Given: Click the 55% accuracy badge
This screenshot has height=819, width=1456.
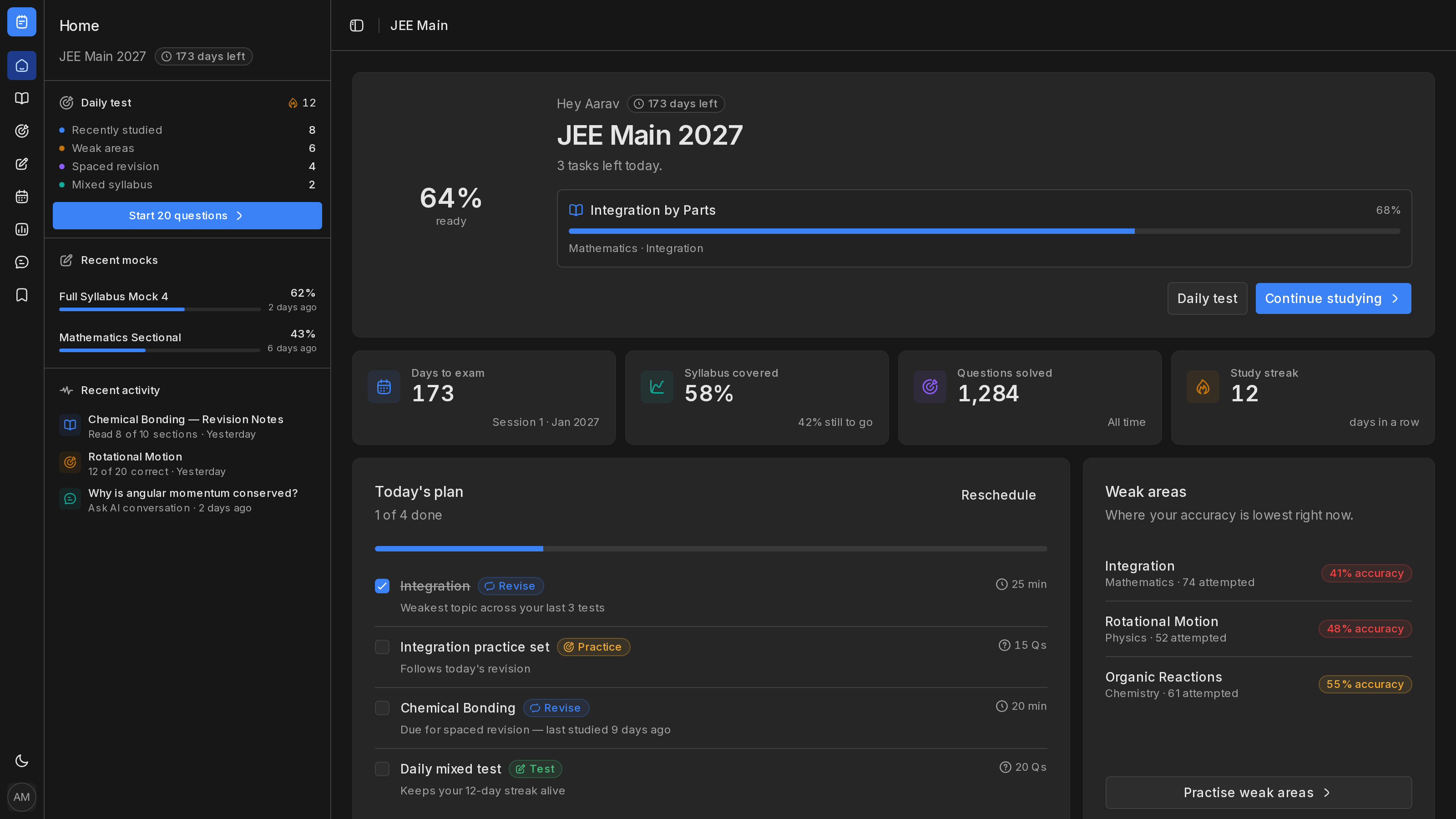Looking at the screenshot, I should 1365,684.
